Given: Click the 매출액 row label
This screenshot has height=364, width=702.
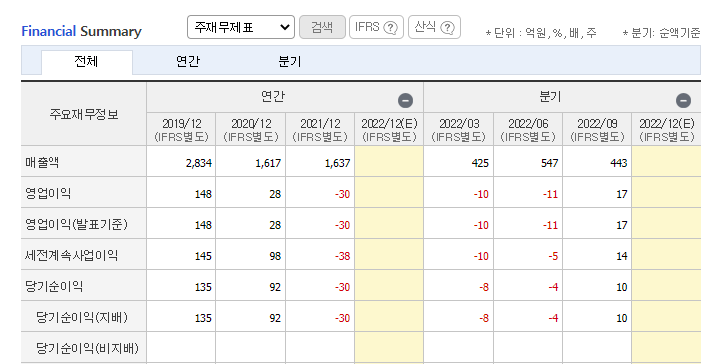Looking at the screenshot, I should [42, 162].
